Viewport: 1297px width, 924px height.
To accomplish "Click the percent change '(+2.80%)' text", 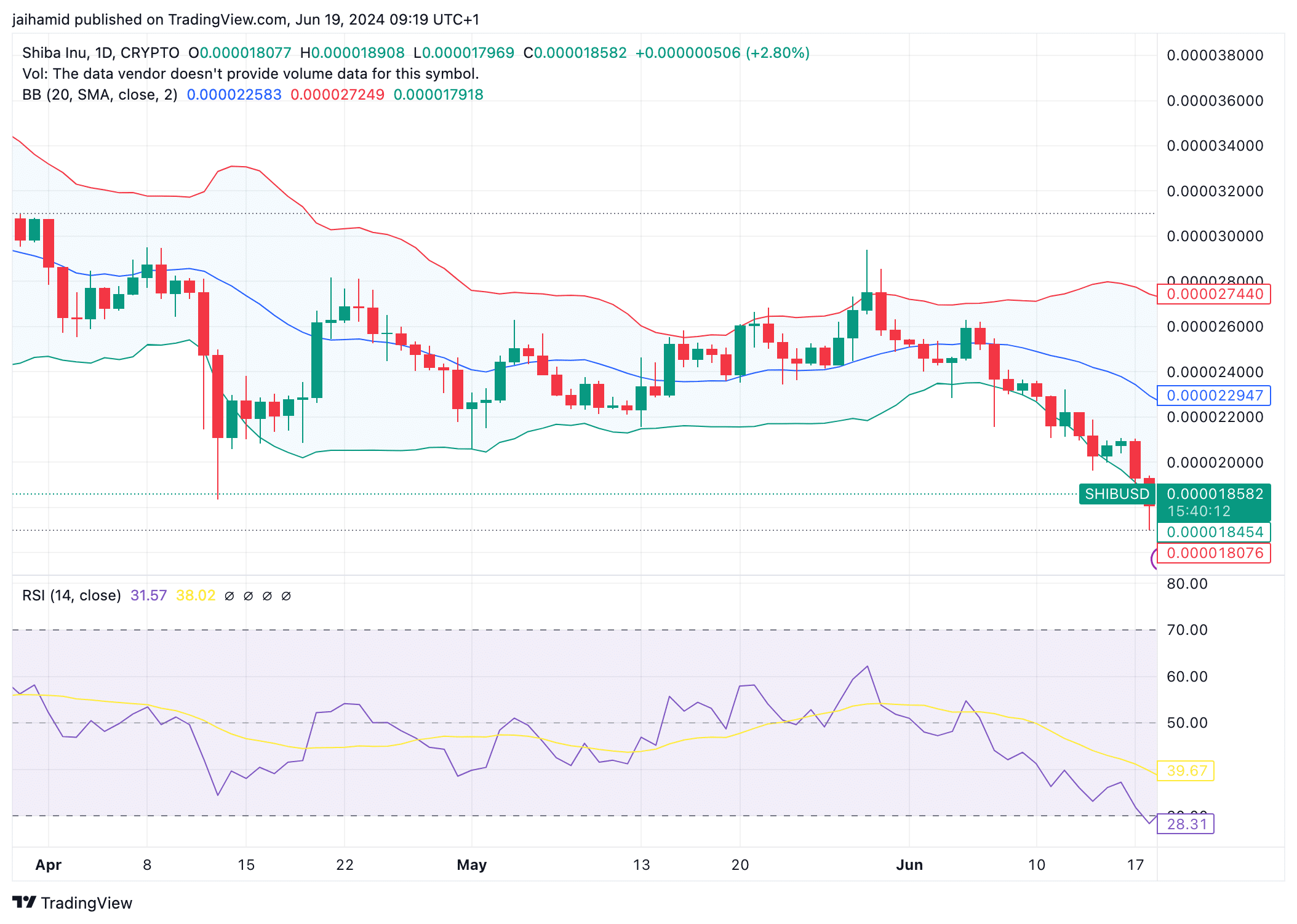I will coord(778,53).
